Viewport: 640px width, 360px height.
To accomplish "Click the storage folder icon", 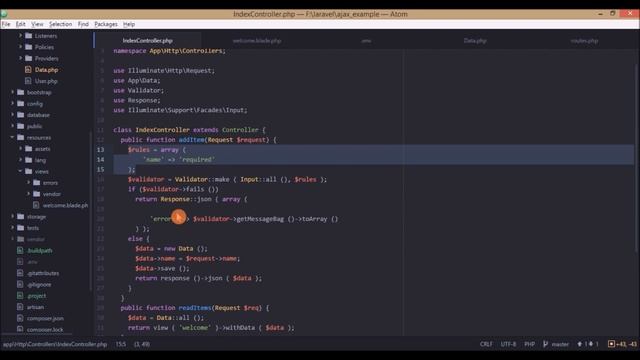I will point(21,216).
